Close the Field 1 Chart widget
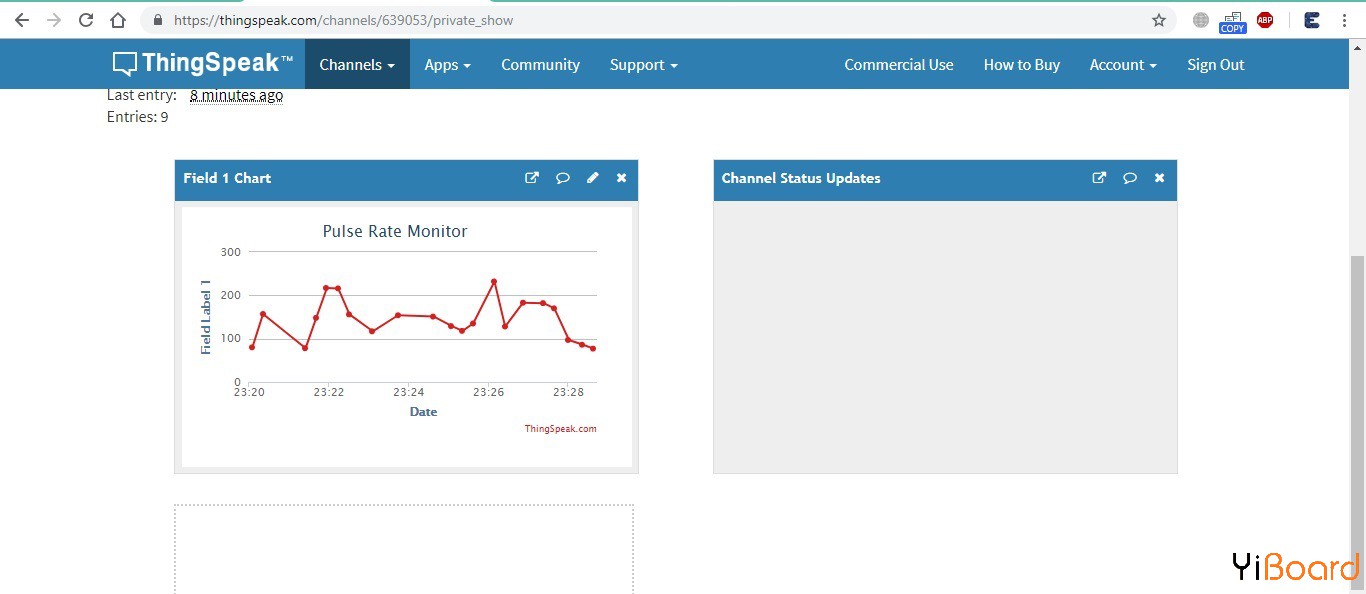Image resolution: width=1366 pixels, height=594 pixels. (x=621, y=178)
